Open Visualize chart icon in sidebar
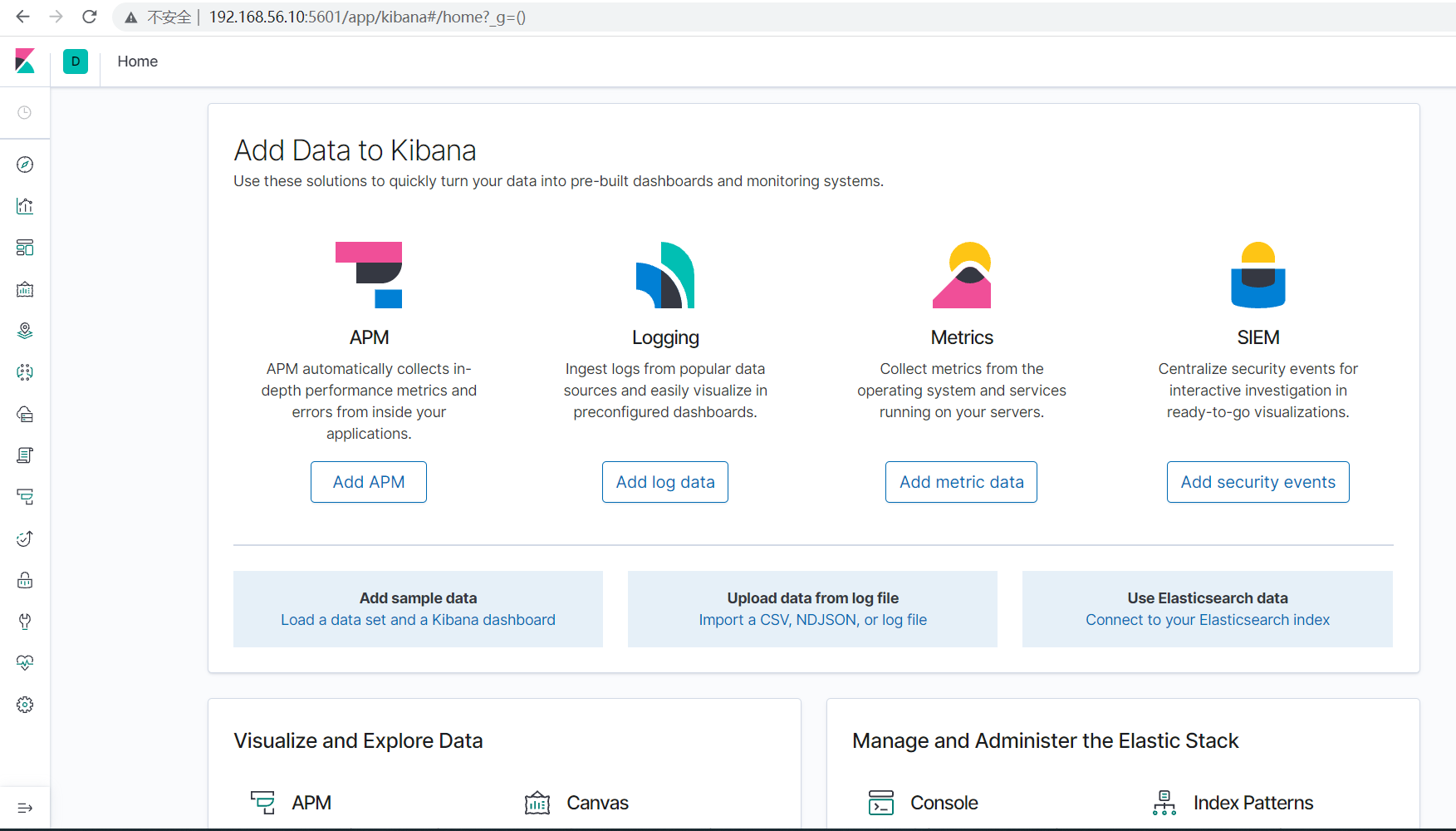Screen dimensions: 1456x831 click(25, 206)
